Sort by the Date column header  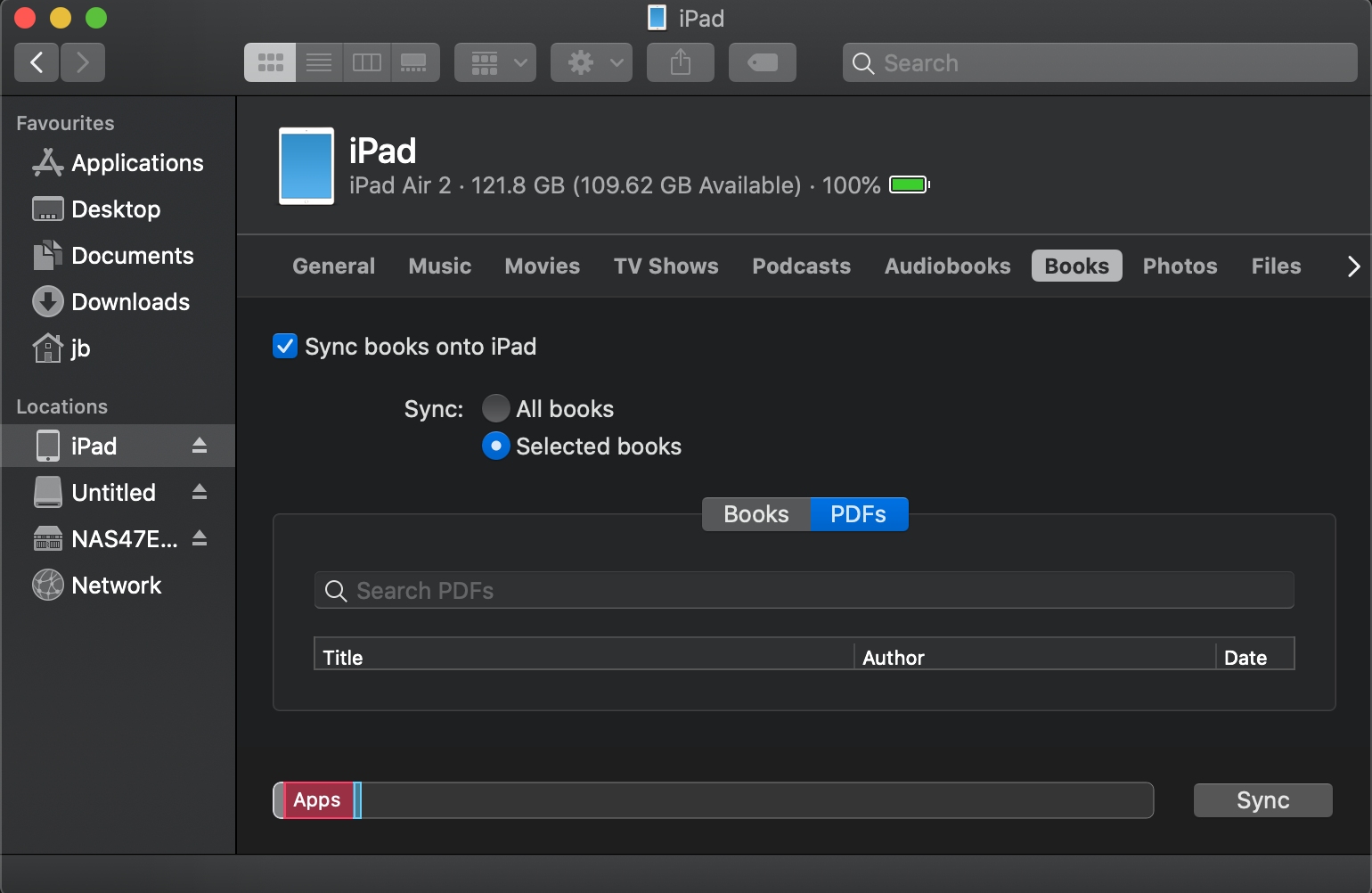click(1255, 657)
